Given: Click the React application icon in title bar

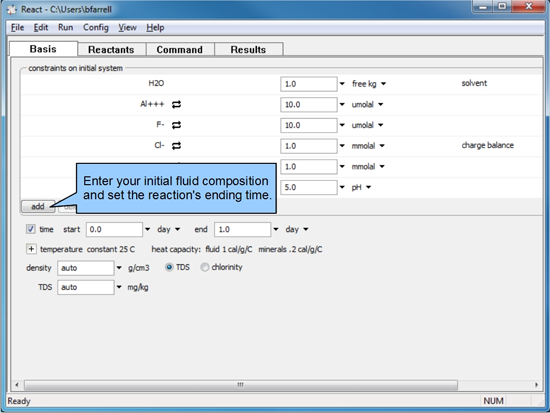Looking at the screenshot, I should click(12, 9).
